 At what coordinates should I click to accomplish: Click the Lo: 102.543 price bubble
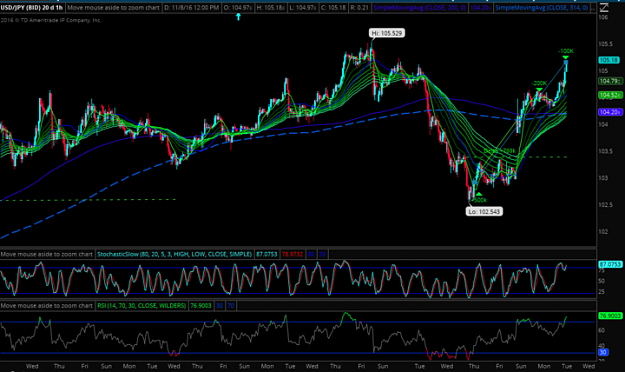(484, 211)
